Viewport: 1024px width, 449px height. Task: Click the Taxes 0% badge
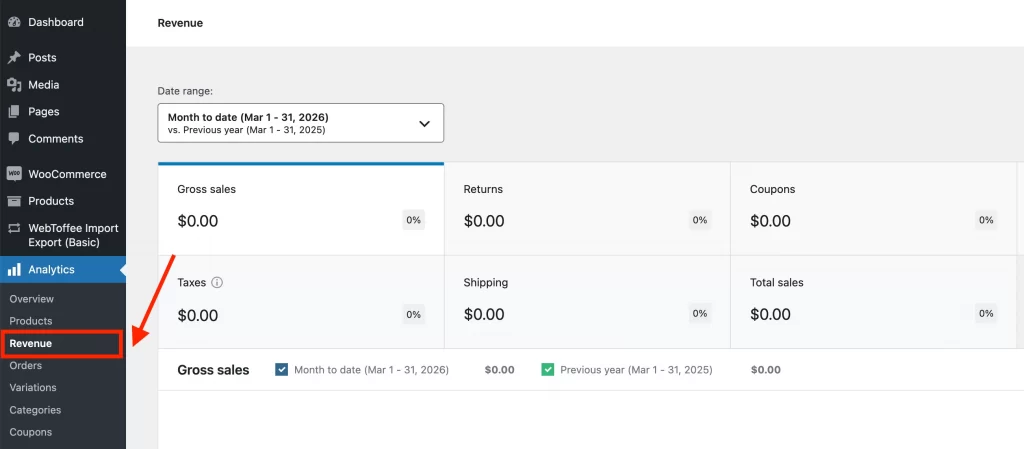coord(413,314)
